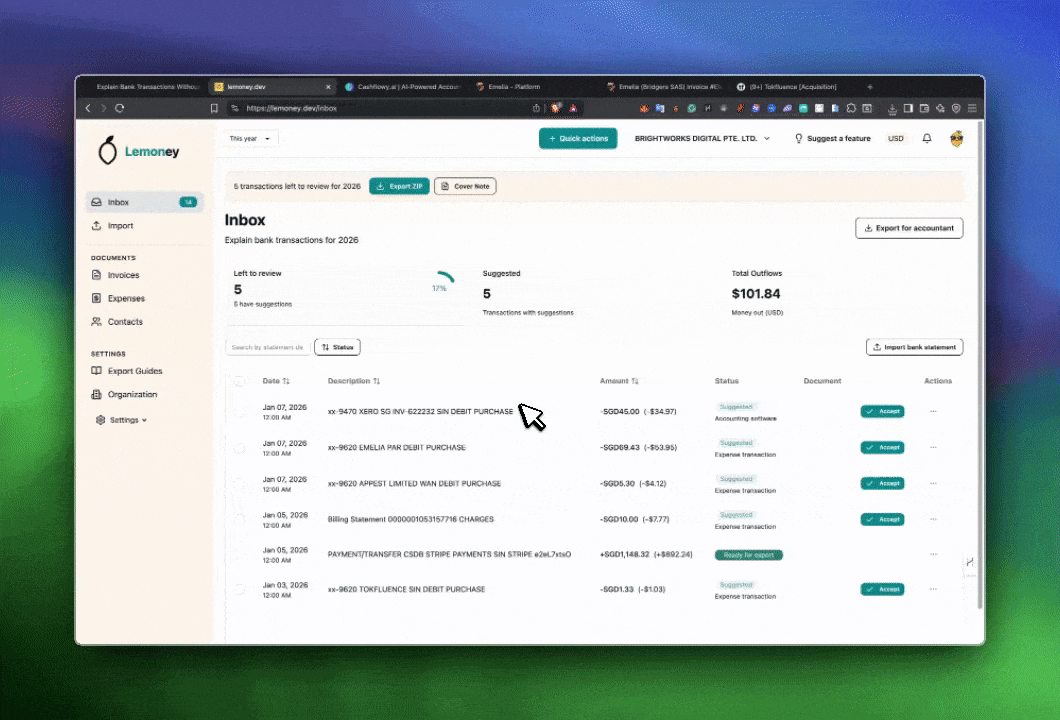Switch to the Emelia – Platform browser tab
Image resolution: width=1060 pixels, height=720 pixels.
pyautogui.click(x=515, y=87)
